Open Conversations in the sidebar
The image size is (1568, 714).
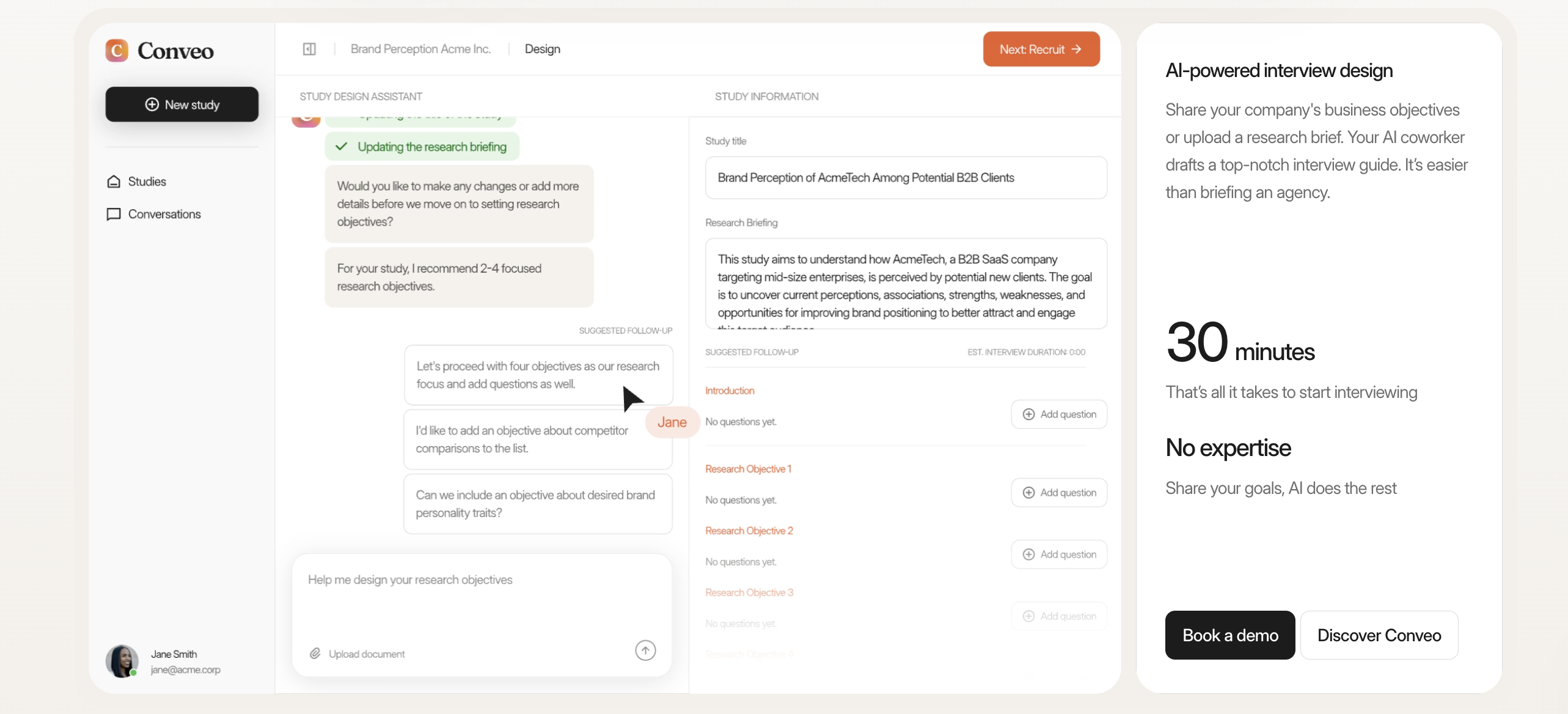point(164,214)
